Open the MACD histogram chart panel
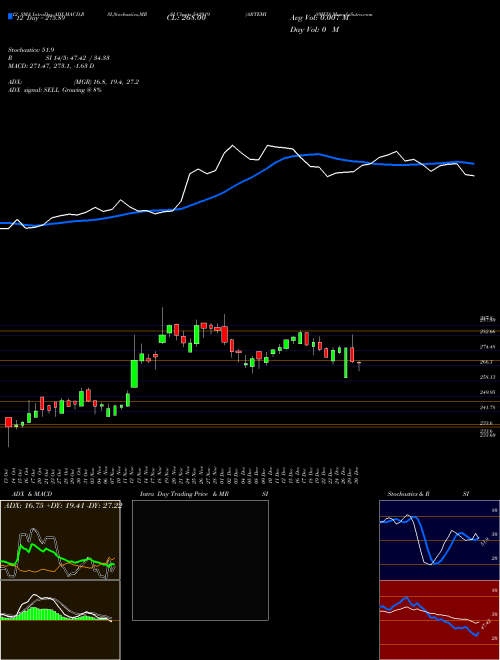Image resolution: width=500 pixels, height=660 pixels. pos(60,620)
